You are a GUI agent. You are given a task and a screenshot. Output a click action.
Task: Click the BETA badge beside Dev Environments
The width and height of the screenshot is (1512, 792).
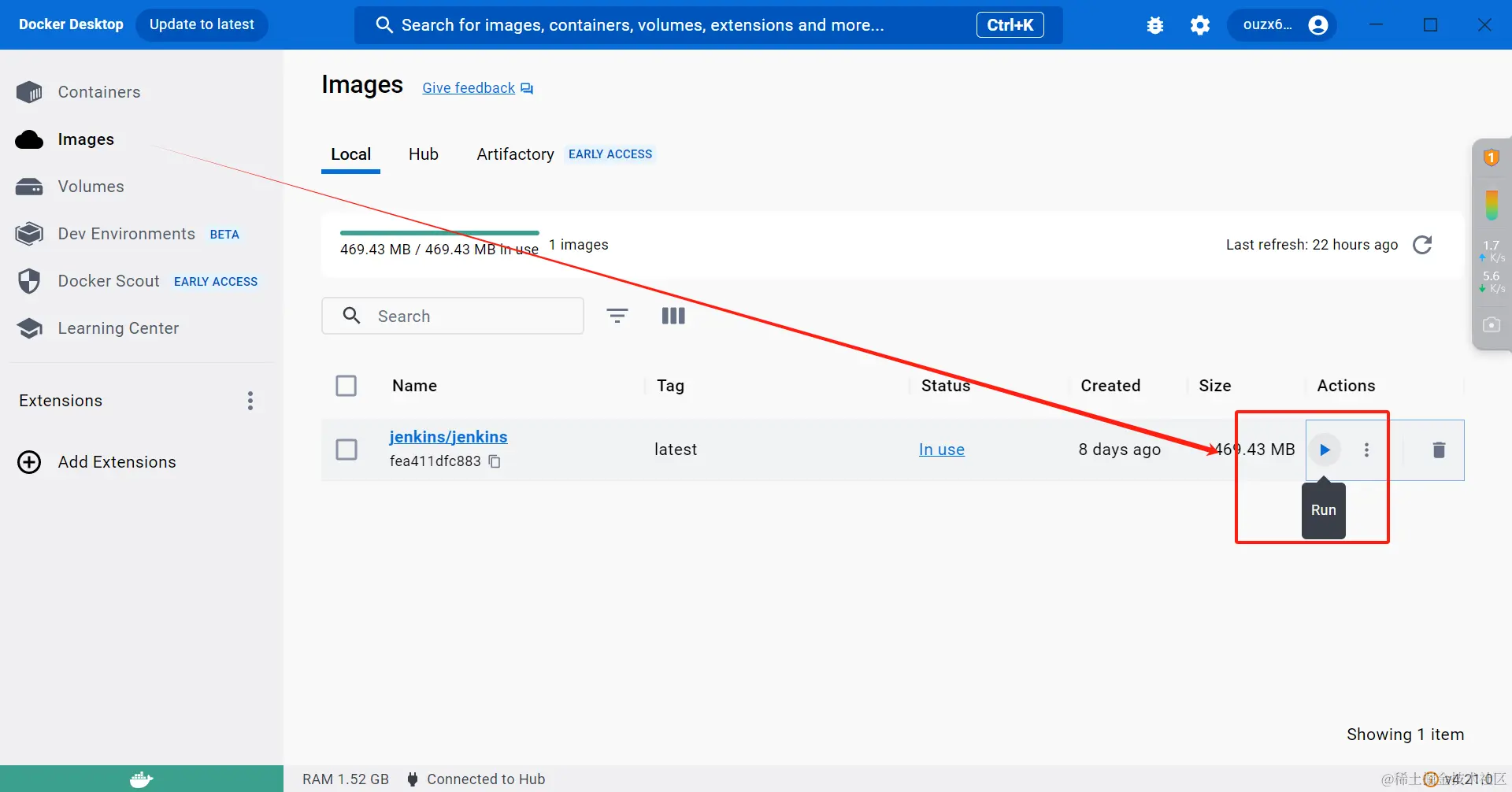tap(224, 235)
